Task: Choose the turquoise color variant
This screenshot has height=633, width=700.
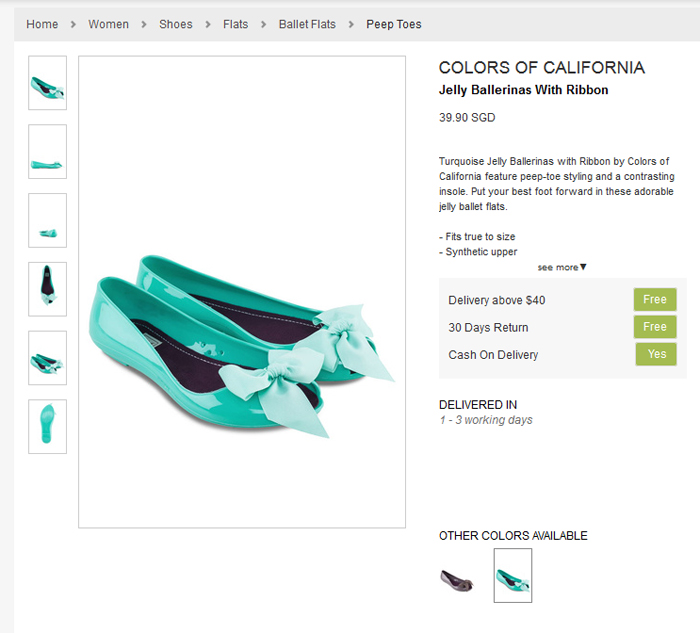Action: 512,575
